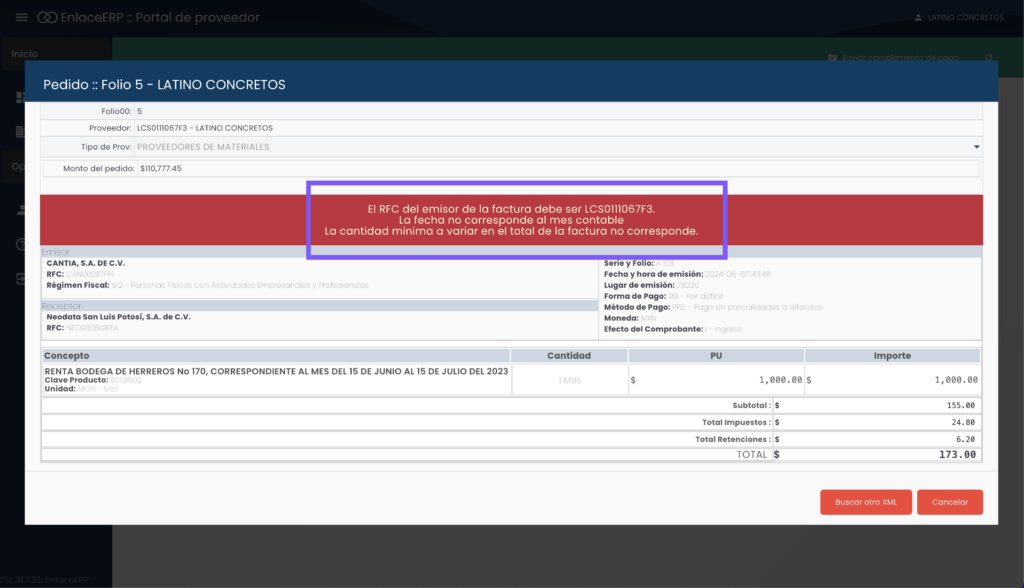Click the Clave Producto line
Viewport: 1024px width, 588px height.
pyautogui.click(x=93, y=380)
